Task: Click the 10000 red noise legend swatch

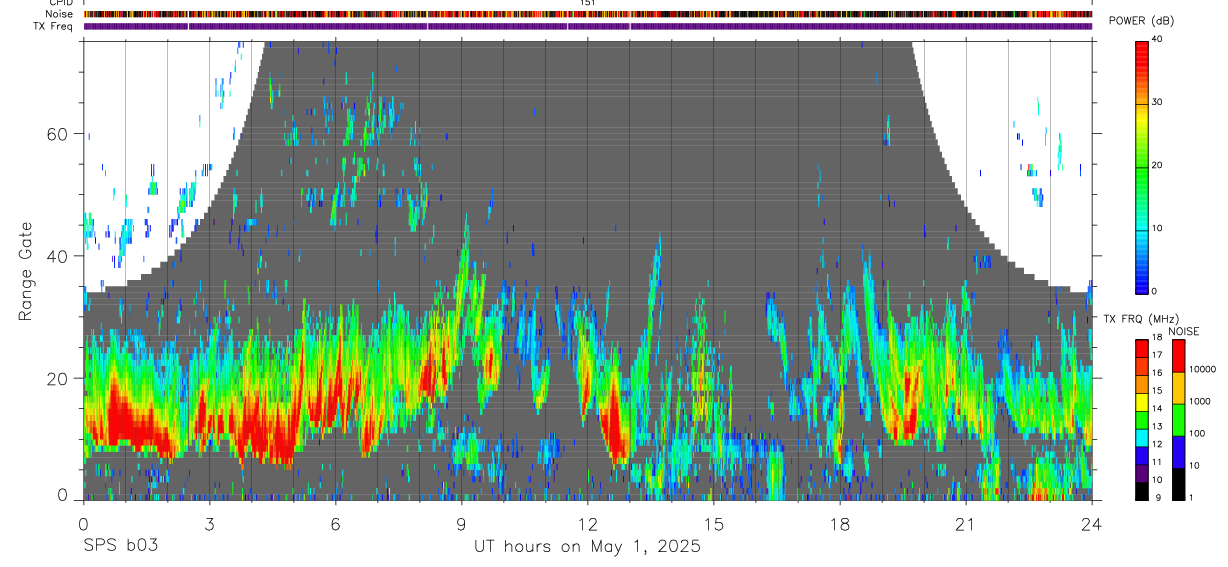Action: [1178, 356]
